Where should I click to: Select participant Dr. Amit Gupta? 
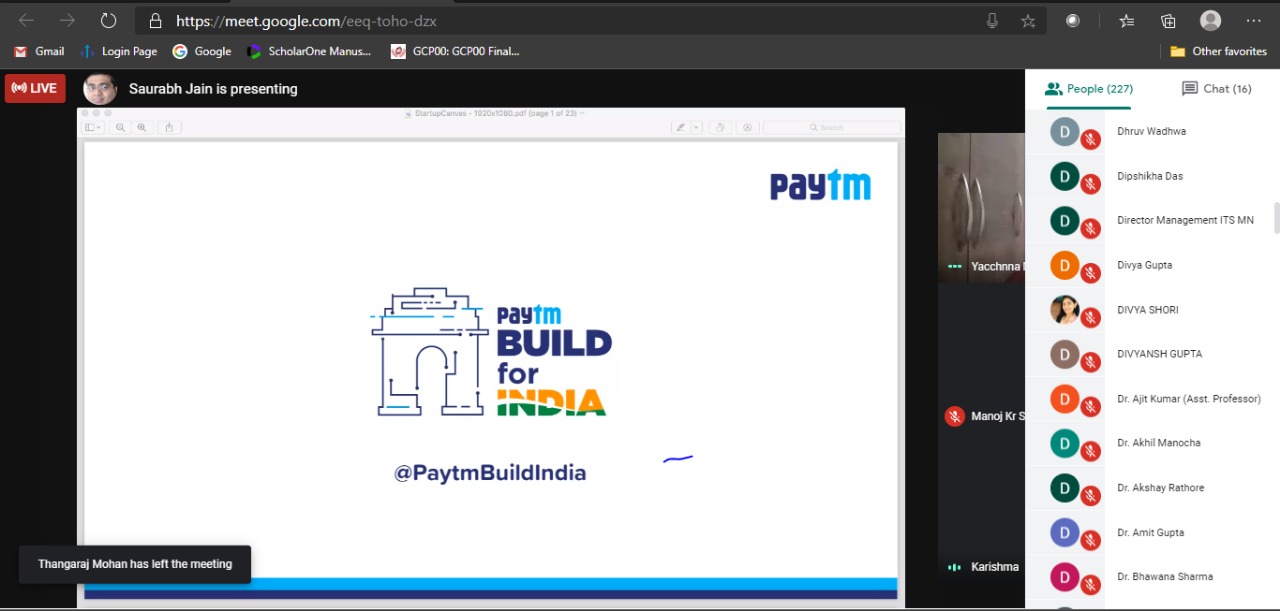(x=1150, y=533)
